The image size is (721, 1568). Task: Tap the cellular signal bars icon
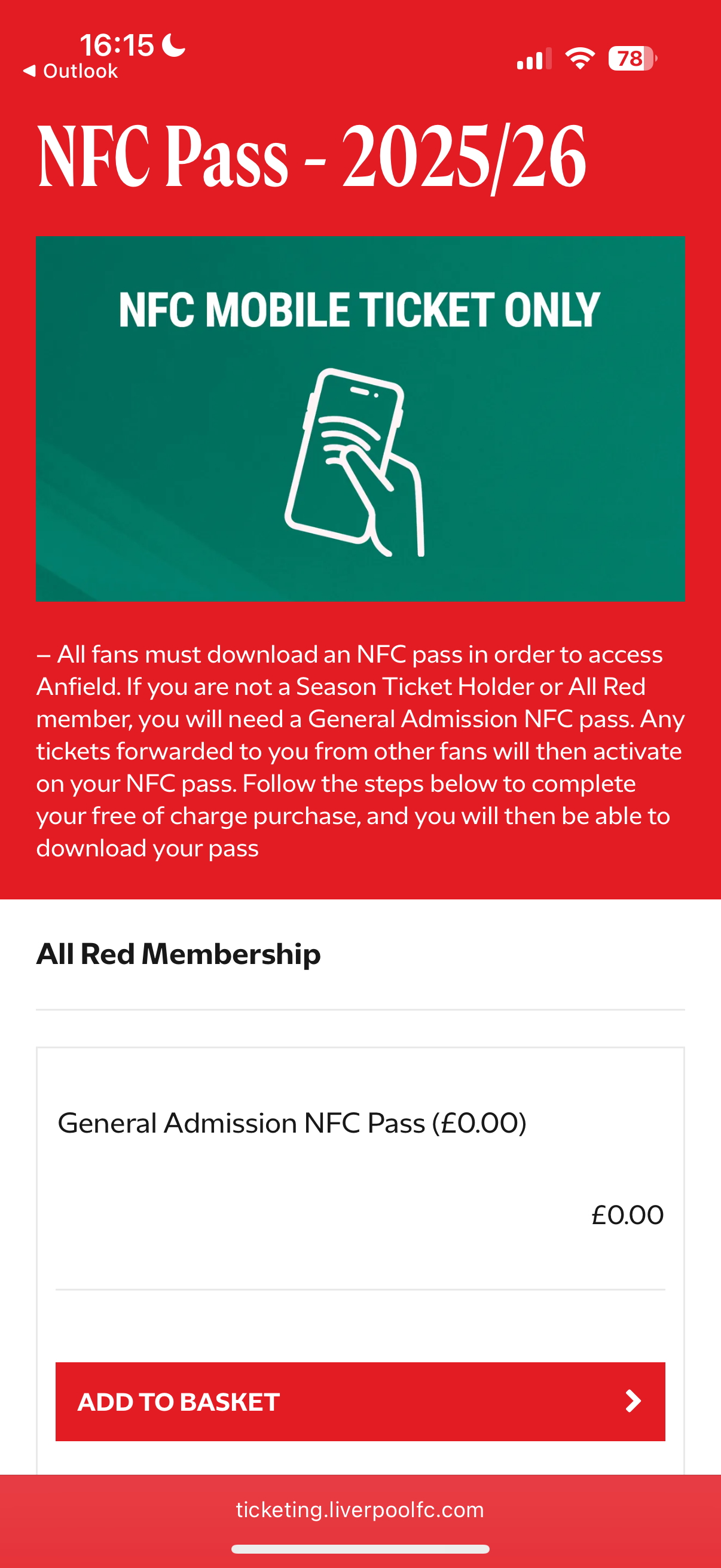[x=534, y=59]
